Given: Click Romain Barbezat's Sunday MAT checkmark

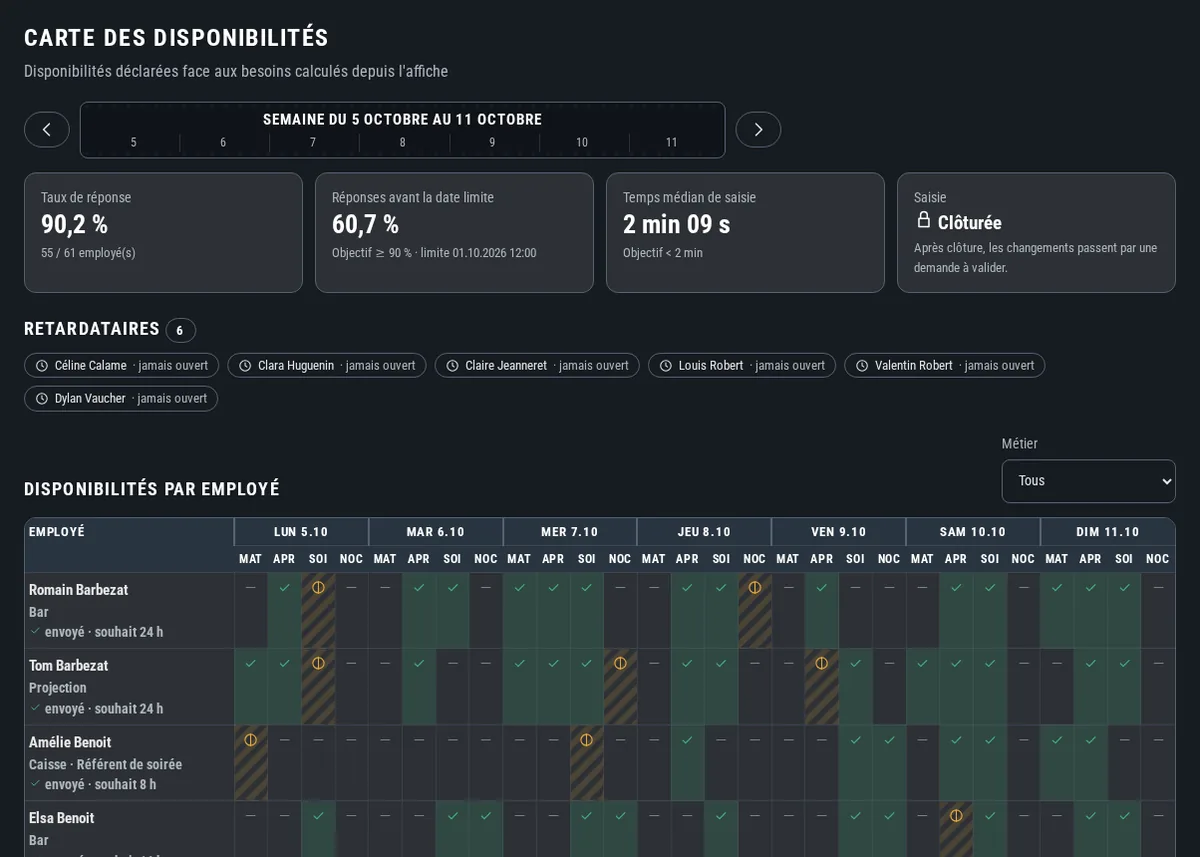Looking at the screenshot, I should (x=1057, y=588).
